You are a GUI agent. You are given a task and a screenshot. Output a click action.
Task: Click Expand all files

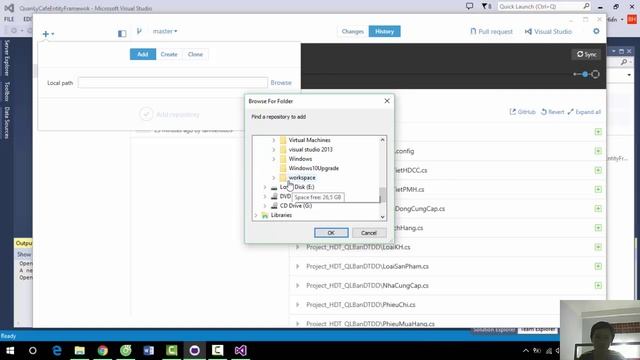coord(584,112)
